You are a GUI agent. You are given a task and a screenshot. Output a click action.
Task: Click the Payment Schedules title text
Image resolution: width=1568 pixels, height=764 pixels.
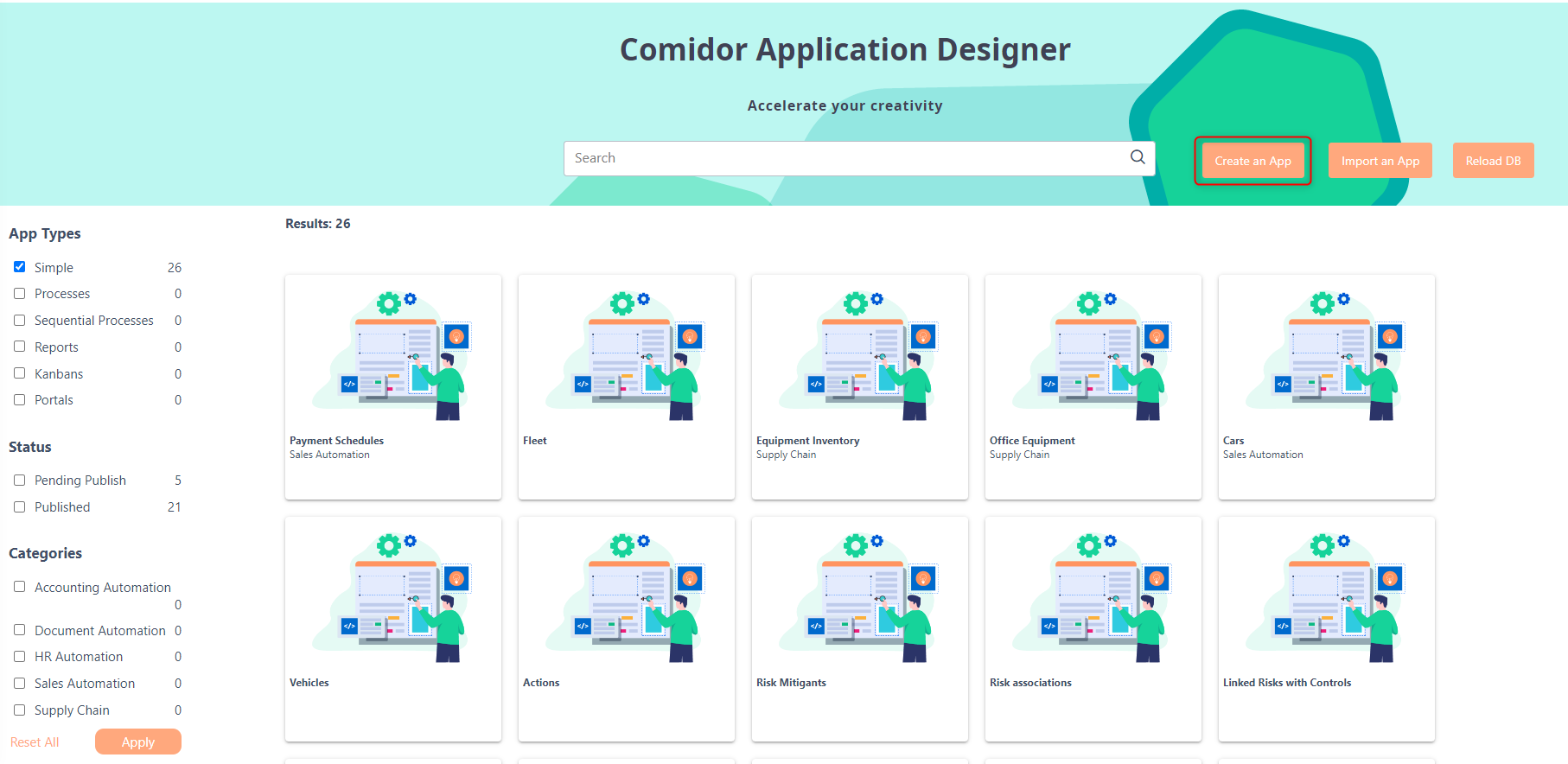336,441
